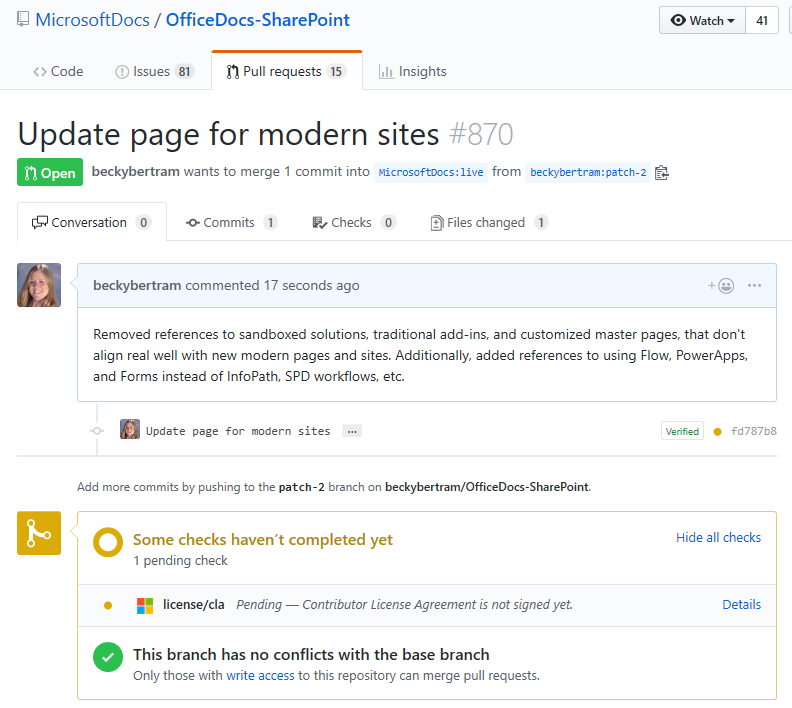The height and width of the screenshot is (708, 792).
Task: Open the watcher count 41
Action: [x=762, y=20]
